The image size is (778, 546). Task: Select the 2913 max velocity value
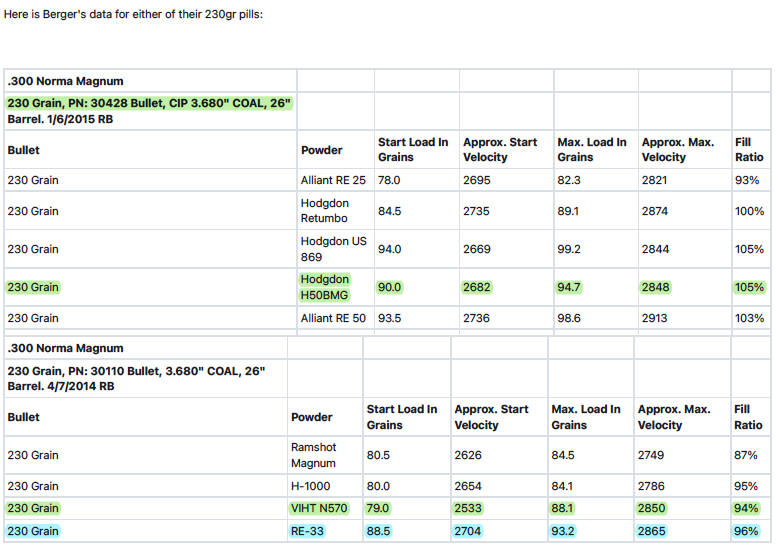pyautogui.click(x=656, y=318)
